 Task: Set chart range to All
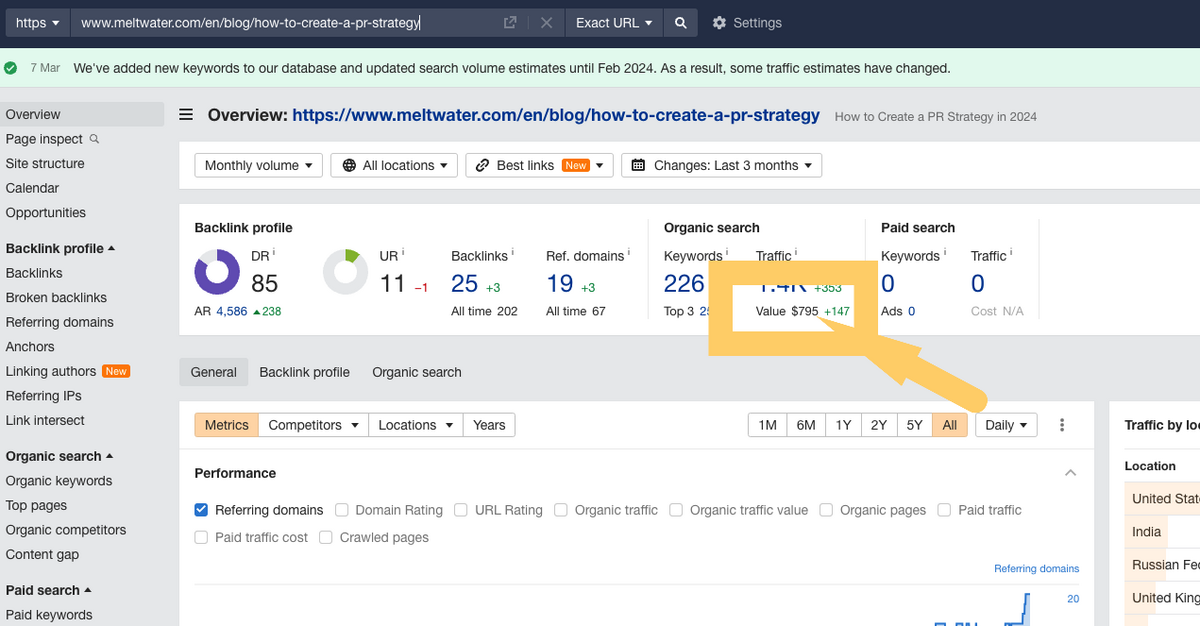[950, 425]
